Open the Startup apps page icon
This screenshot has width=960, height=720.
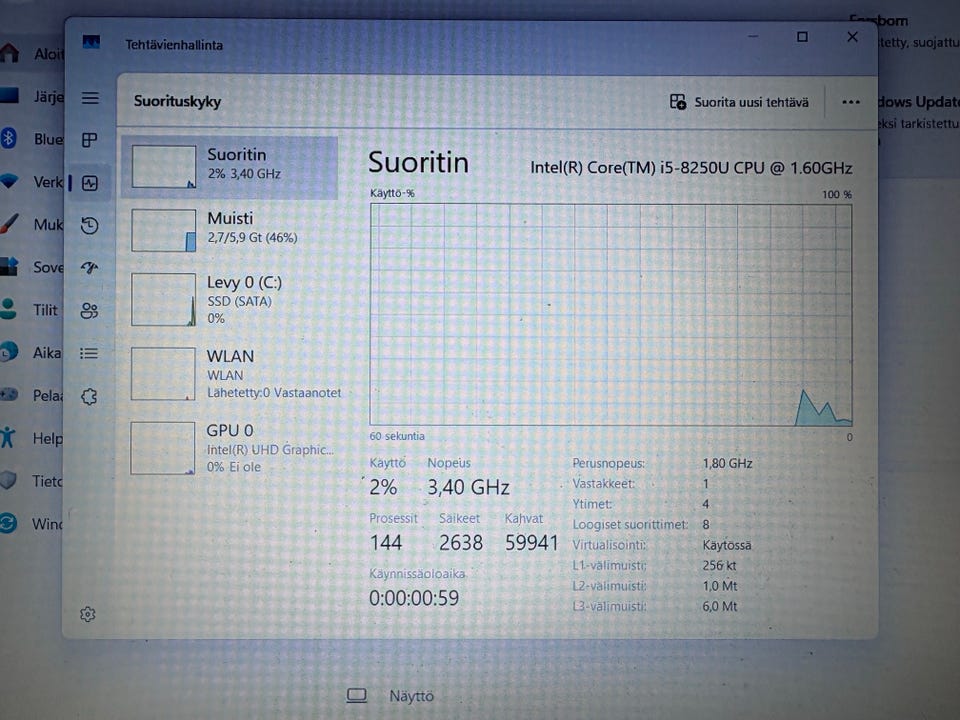(x=89, y=268)
